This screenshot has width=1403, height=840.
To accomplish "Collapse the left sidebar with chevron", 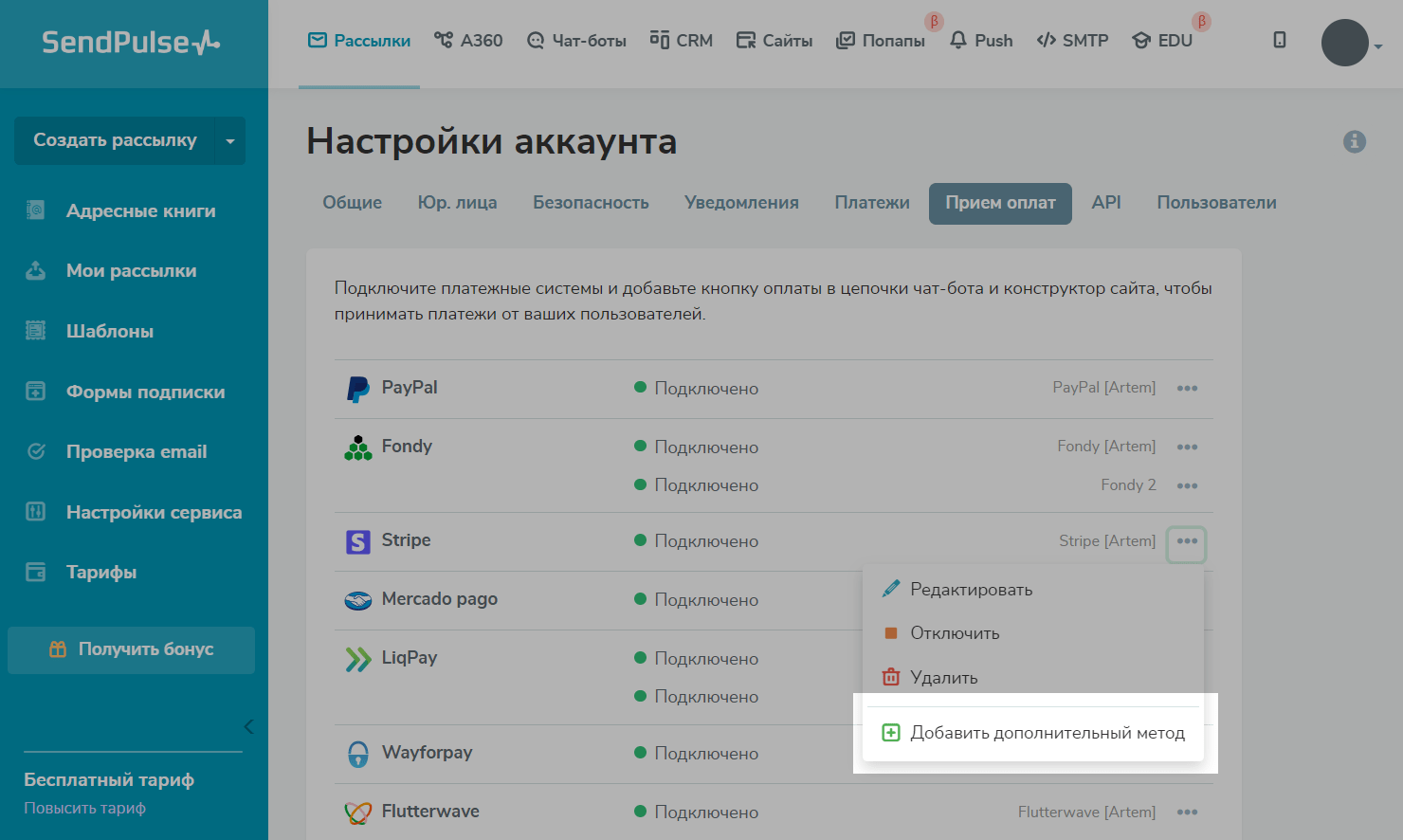I will pos(248,727).
